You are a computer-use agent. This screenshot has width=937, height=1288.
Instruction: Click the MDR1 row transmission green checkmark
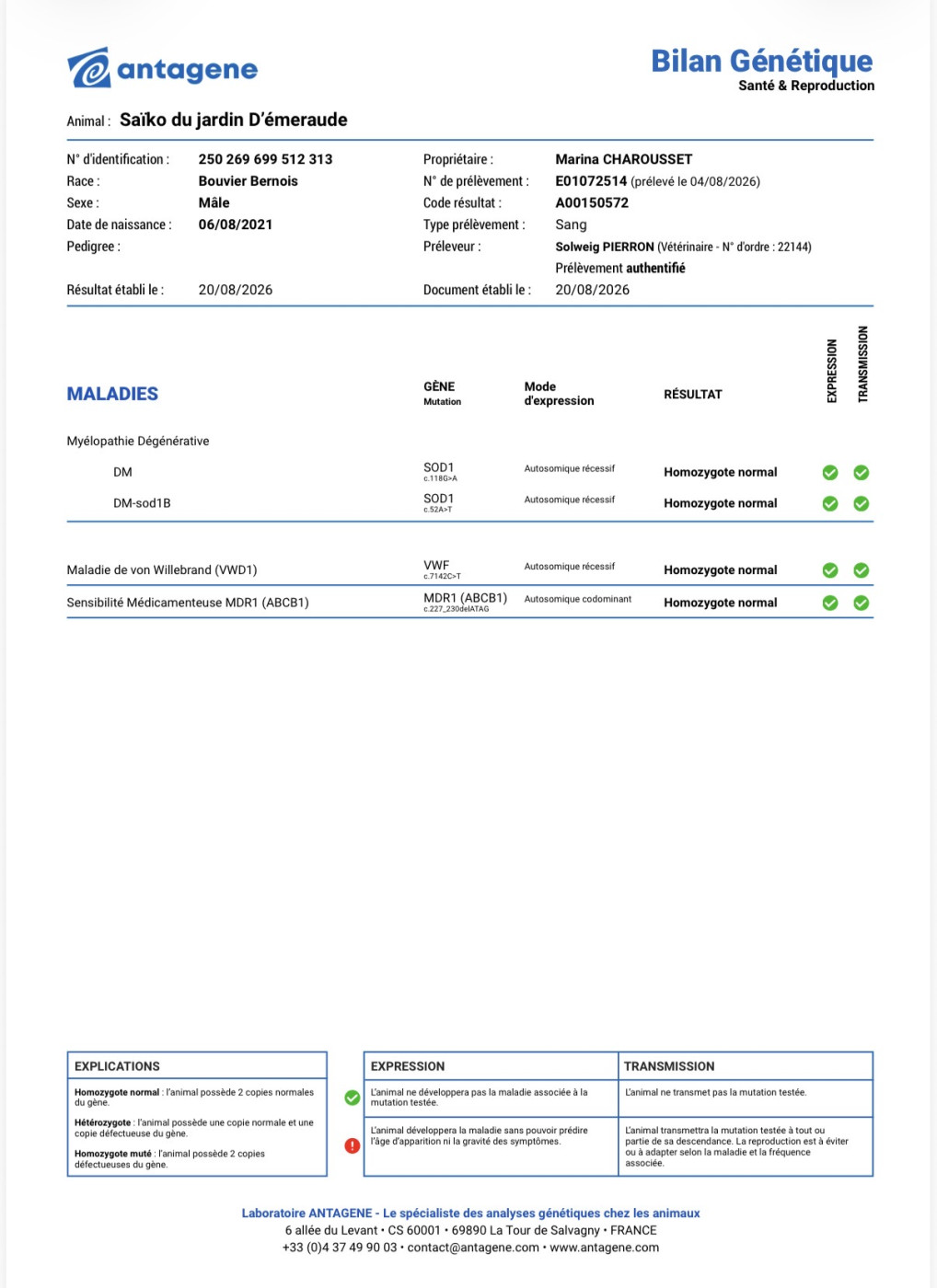point(862,604)
